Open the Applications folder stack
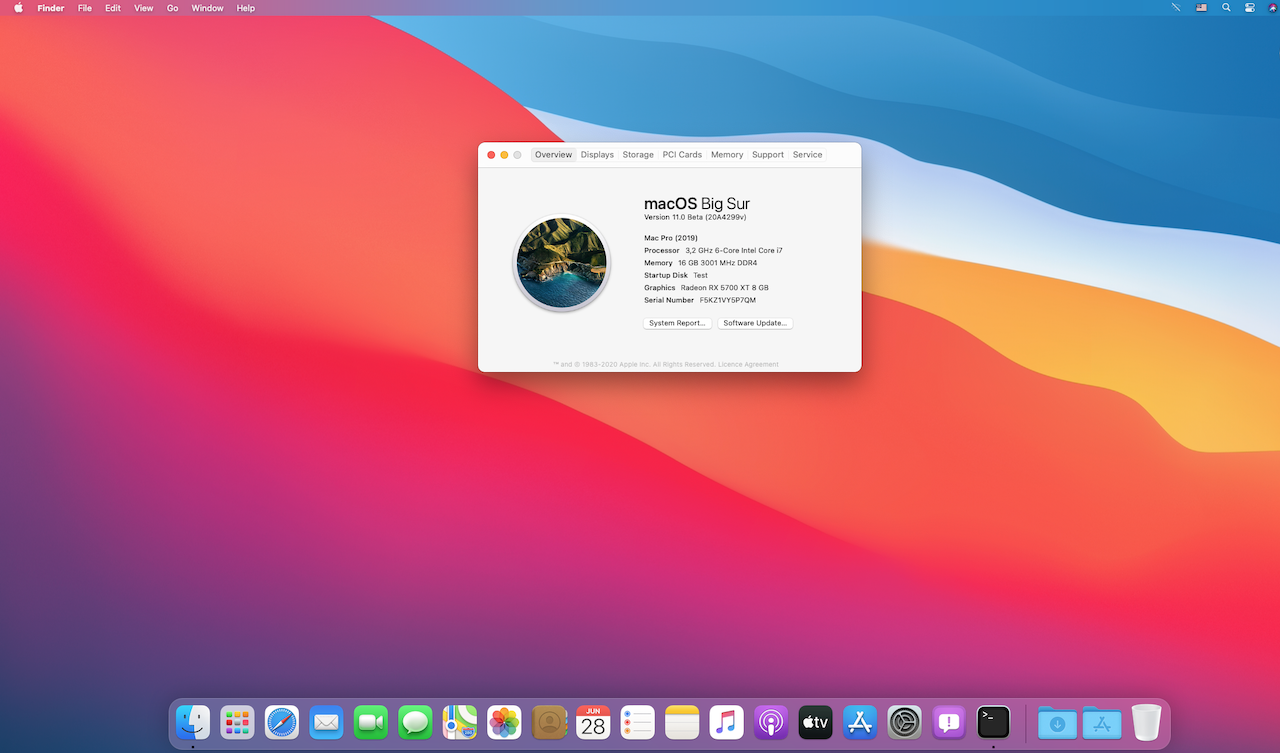1280x753 pixels. pos(1102,722)
